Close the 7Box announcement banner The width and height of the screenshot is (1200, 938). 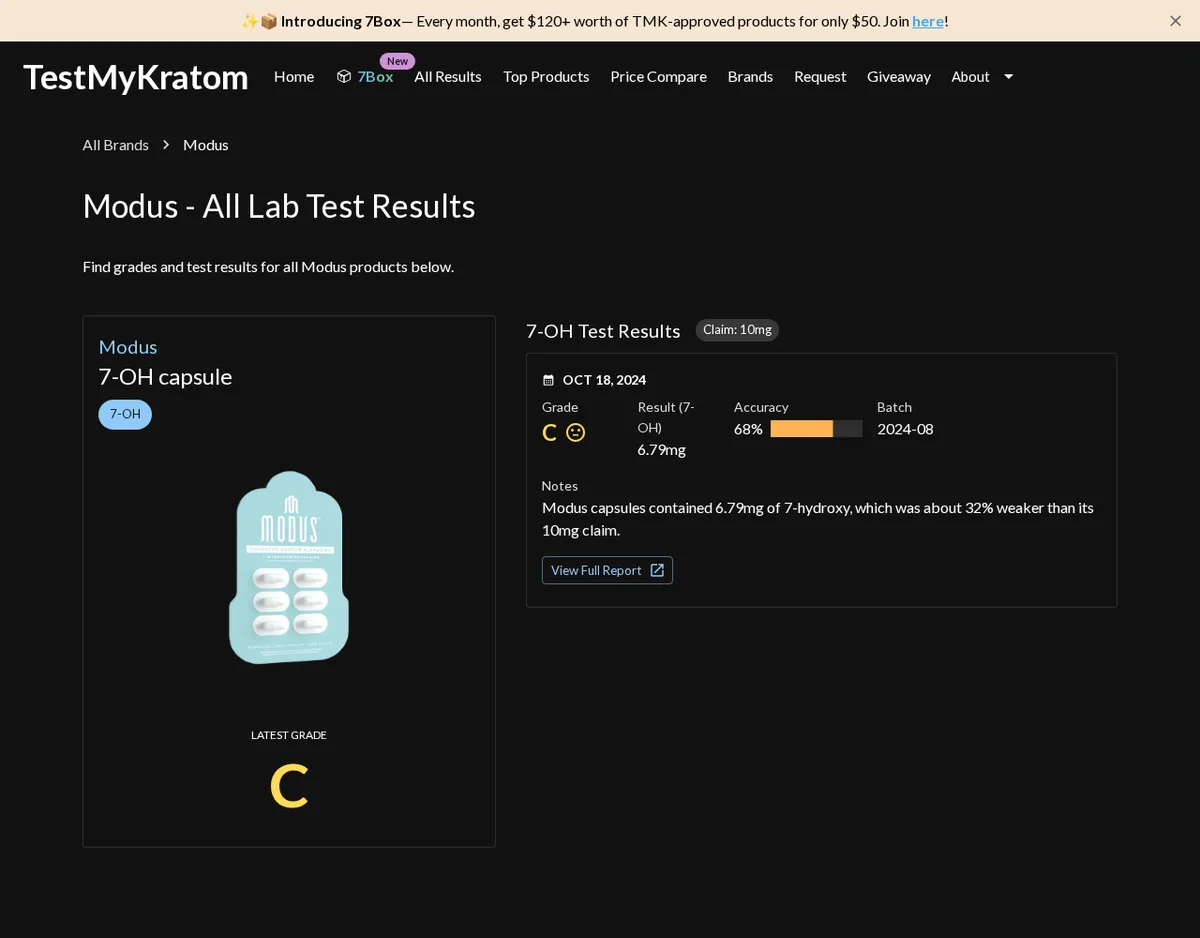1175,21
